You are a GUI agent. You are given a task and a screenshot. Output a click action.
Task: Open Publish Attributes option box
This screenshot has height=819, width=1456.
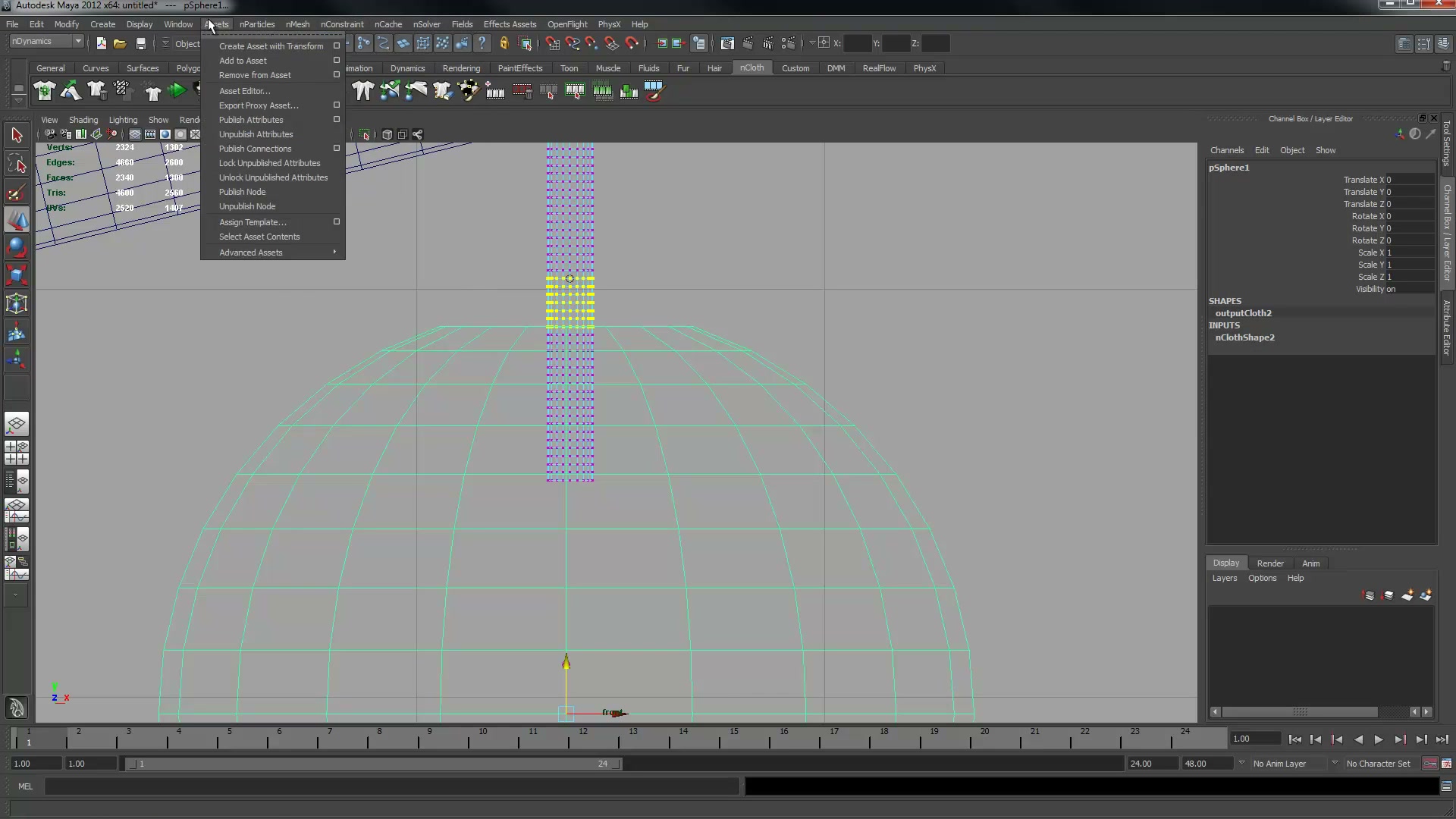pyautogui.click(x=337, y=120)
